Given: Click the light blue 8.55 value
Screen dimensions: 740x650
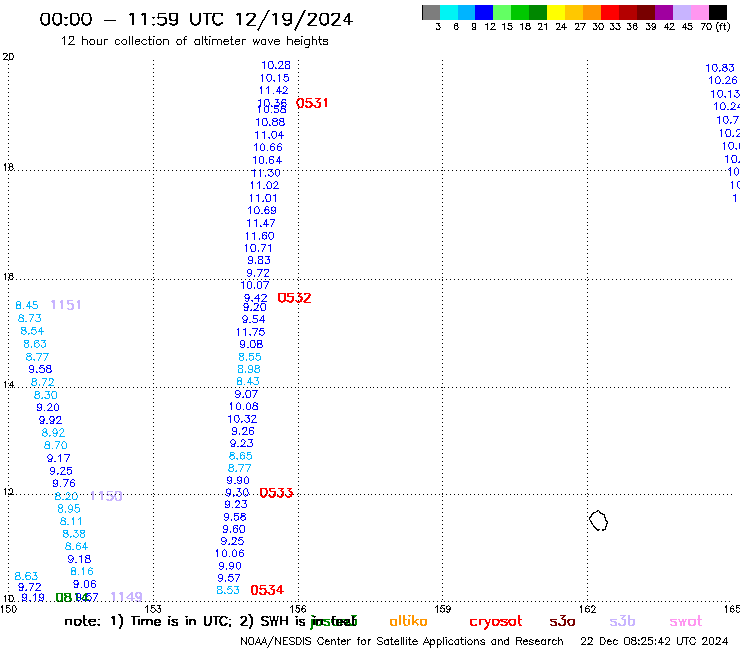Looking at the screenshot, I should (x=250, y=357).
